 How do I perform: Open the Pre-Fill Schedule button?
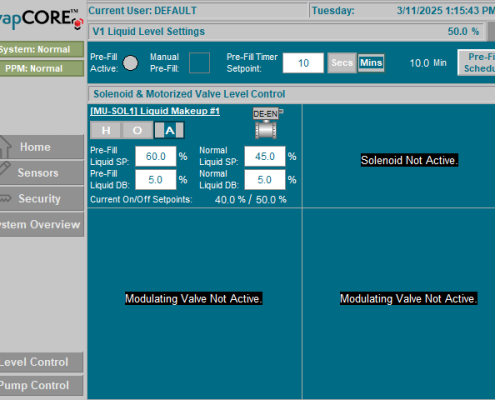477,63
